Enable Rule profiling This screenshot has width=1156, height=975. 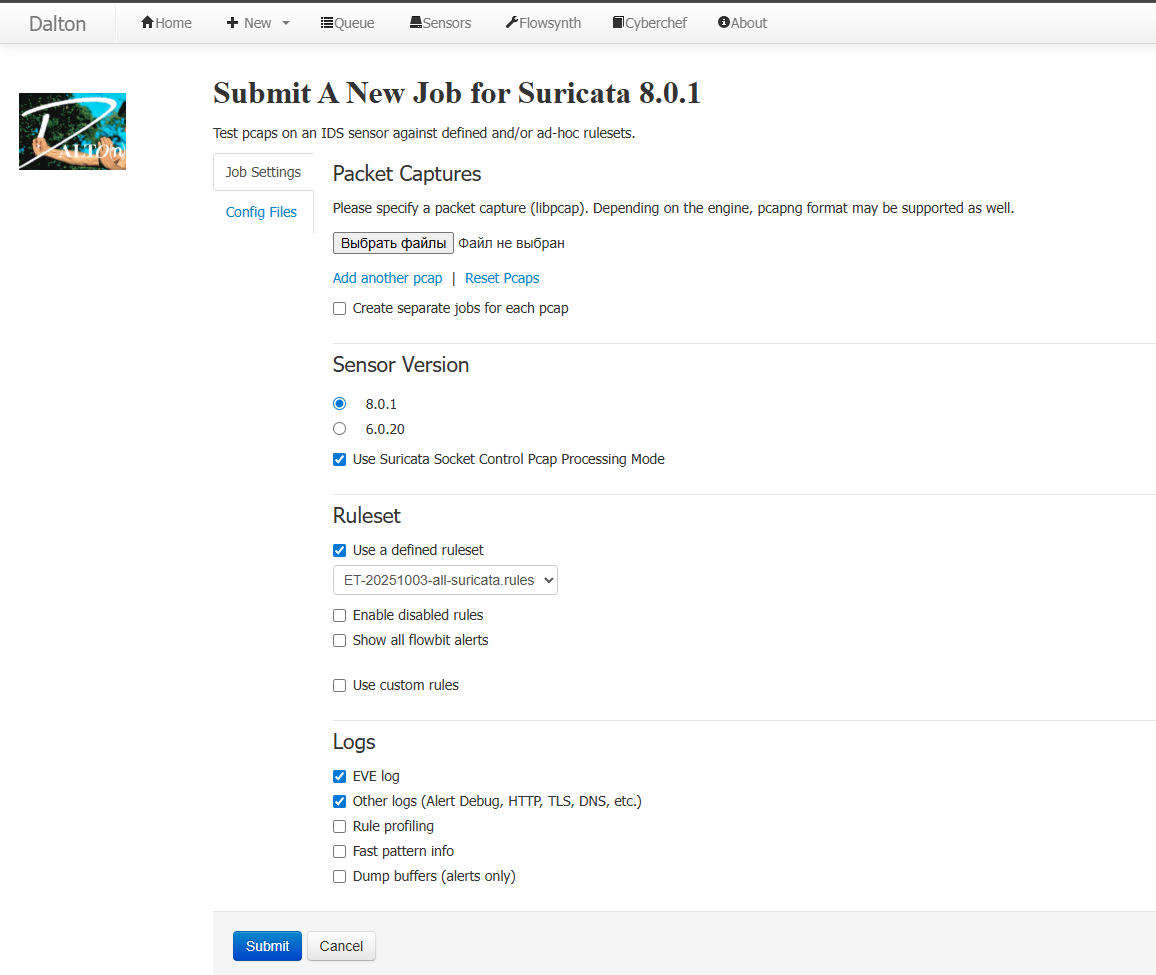point(339,826)
